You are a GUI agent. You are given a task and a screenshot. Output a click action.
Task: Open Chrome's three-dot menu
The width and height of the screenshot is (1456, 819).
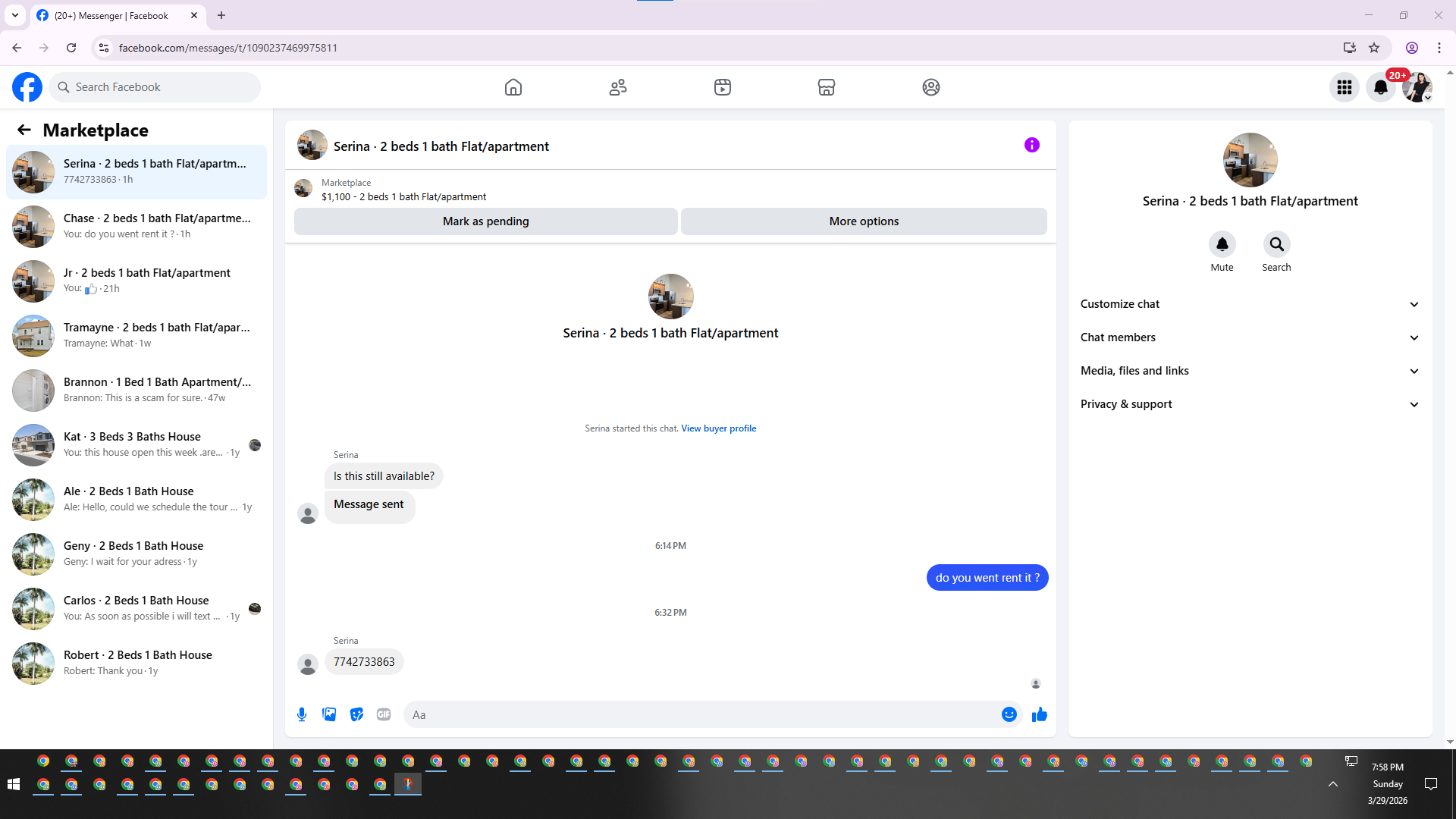pos(1439,48)
